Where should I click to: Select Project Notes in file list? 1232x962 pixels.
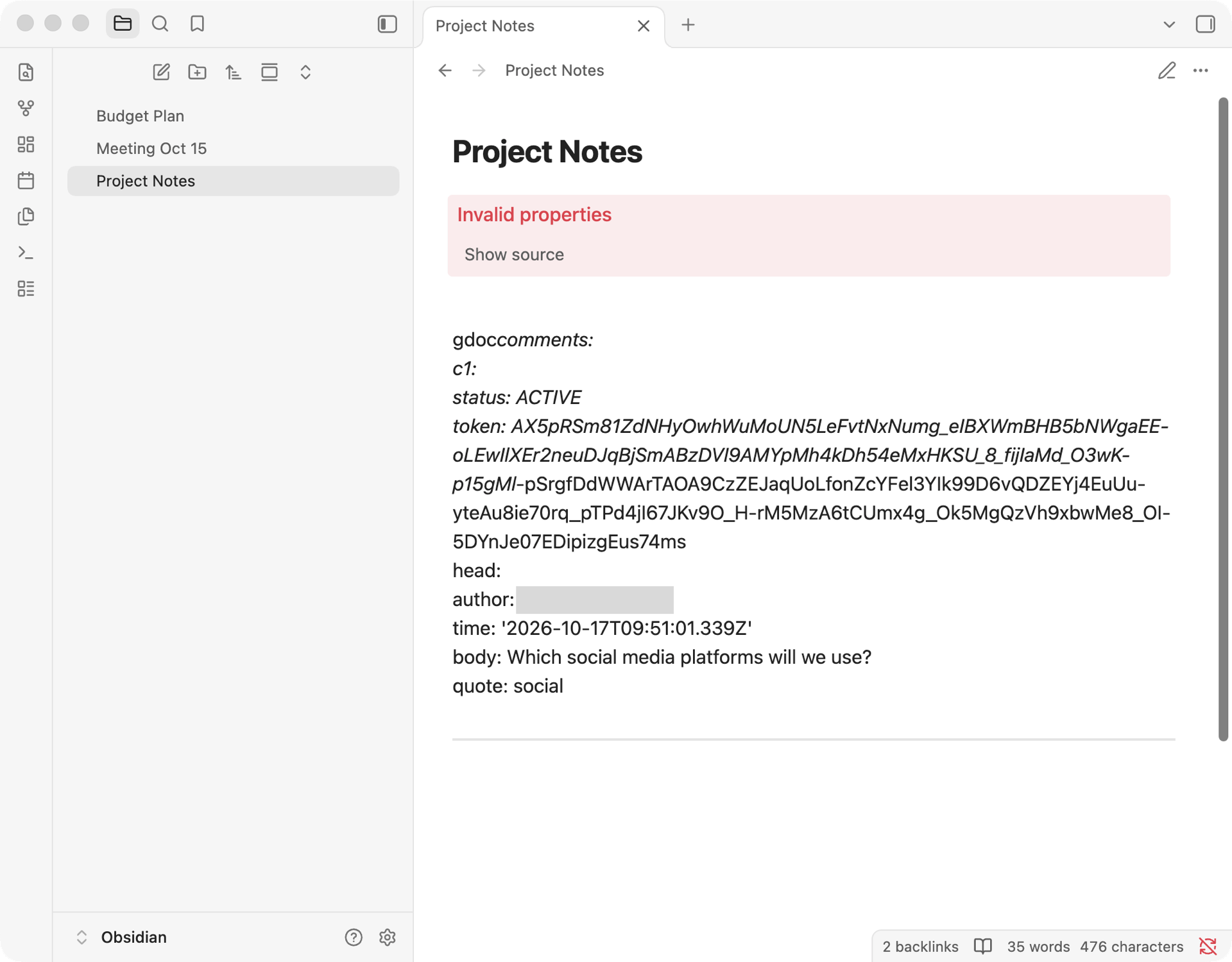pyautogui.click(x=233, y=181)
